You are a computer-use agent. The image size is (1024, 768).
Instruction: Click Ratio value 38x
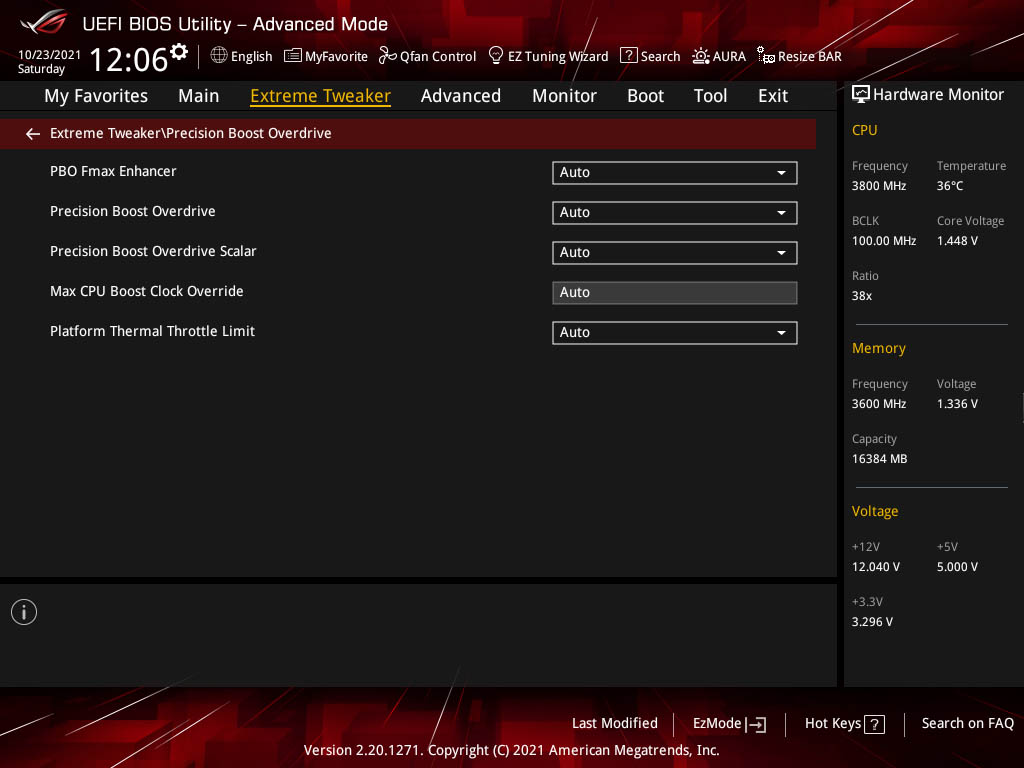pos(861,296)
